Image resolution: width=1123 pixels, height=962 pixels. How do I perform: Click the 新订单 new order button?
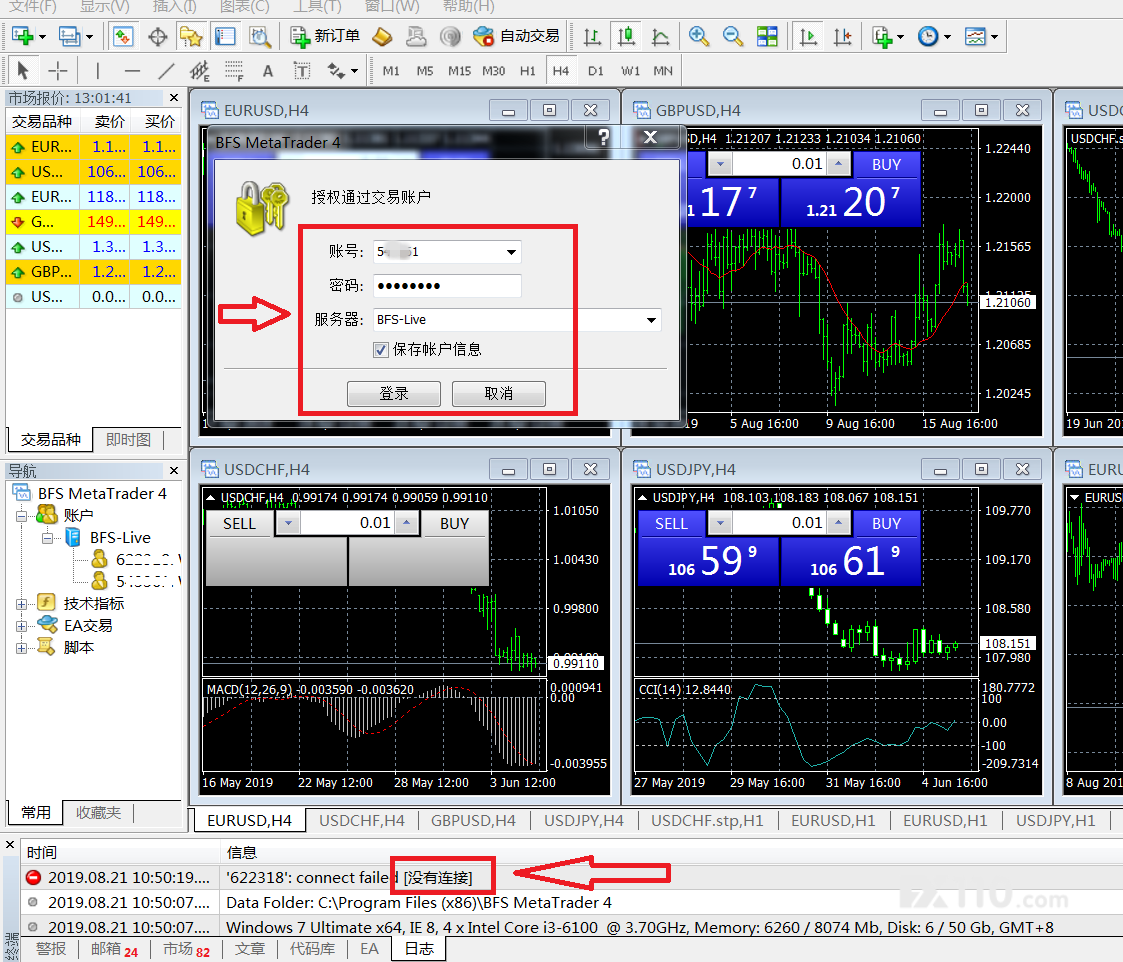pyautogui.click(x=326, y=36)
